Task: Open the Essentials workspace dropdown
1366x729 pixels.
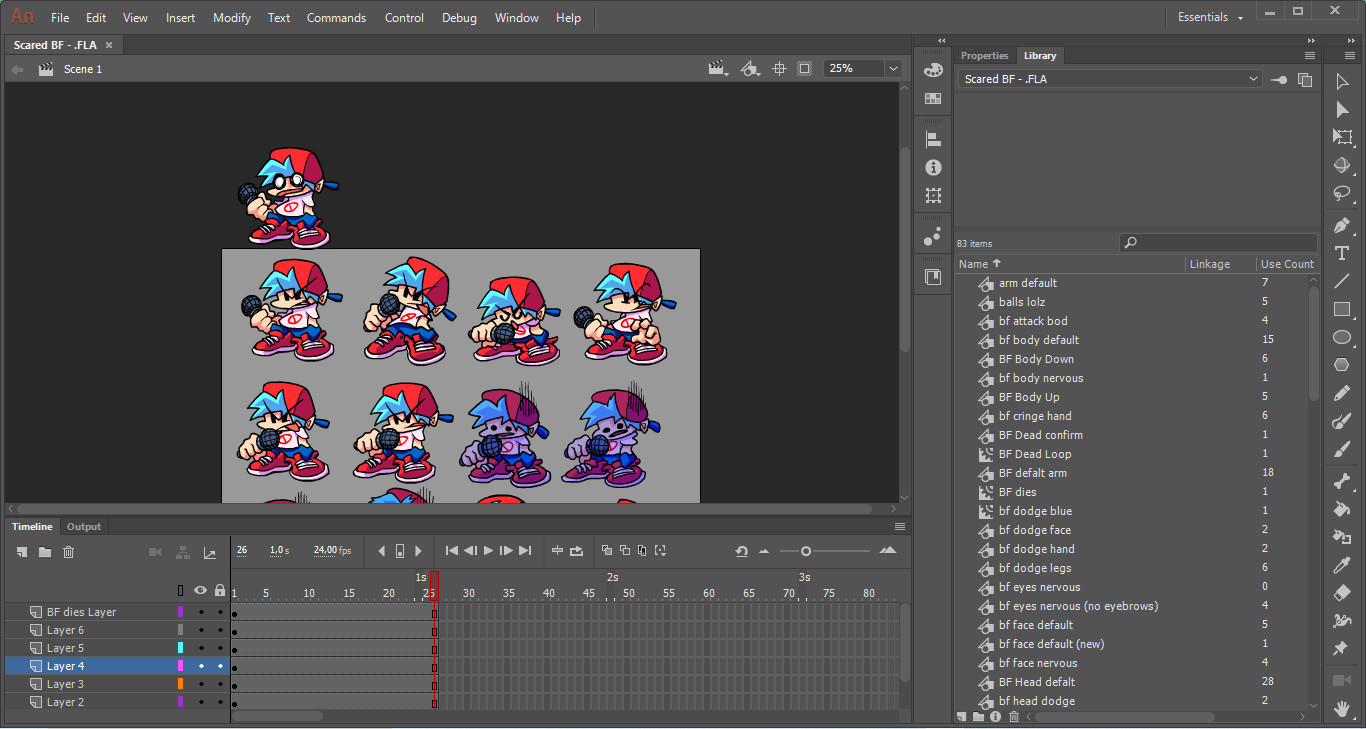Action: point(1211,18)
